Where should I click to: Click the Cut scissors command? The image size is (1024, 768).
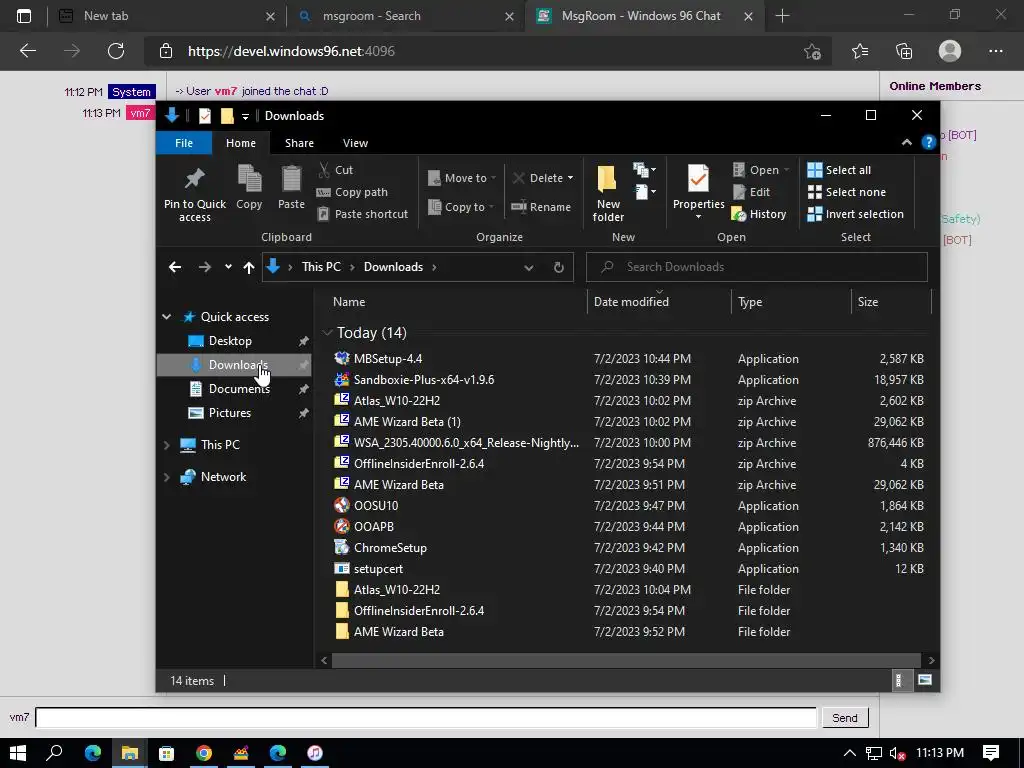(x=336, y=170)
